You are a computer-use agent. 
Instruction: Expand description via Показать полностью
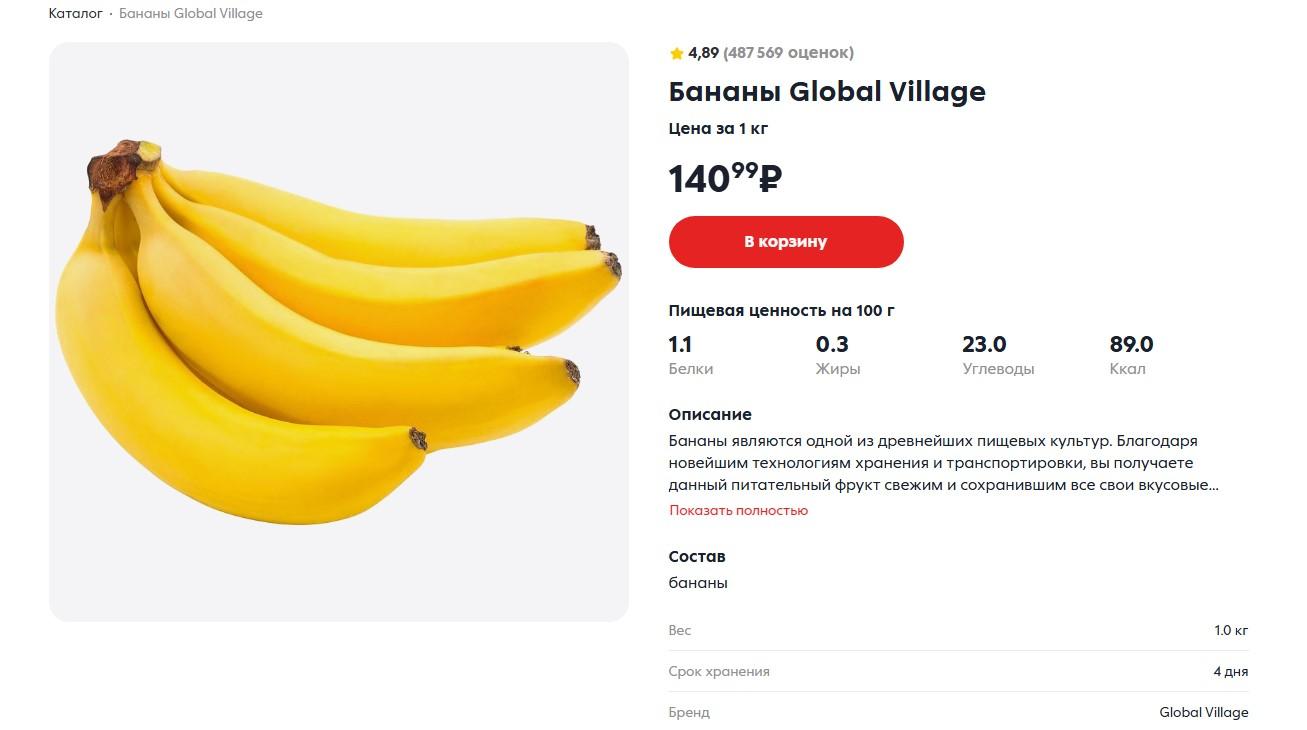point(738,511)
